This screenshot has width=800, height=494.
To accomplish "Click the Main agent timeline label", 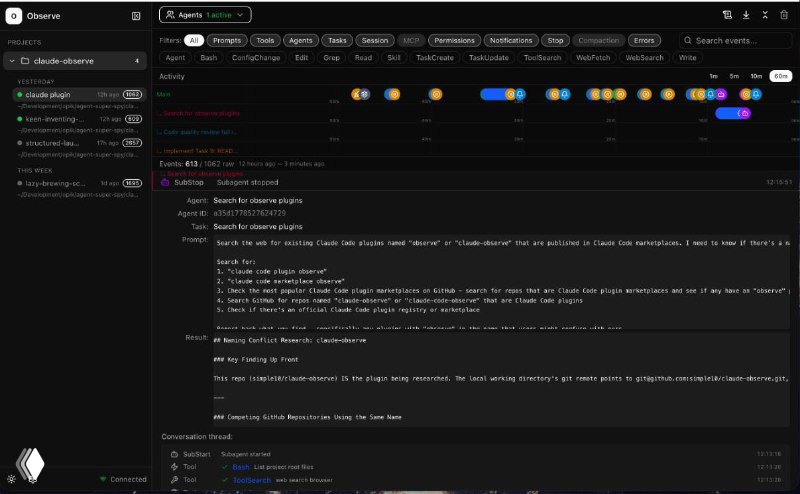I will (x=163, y=94).
